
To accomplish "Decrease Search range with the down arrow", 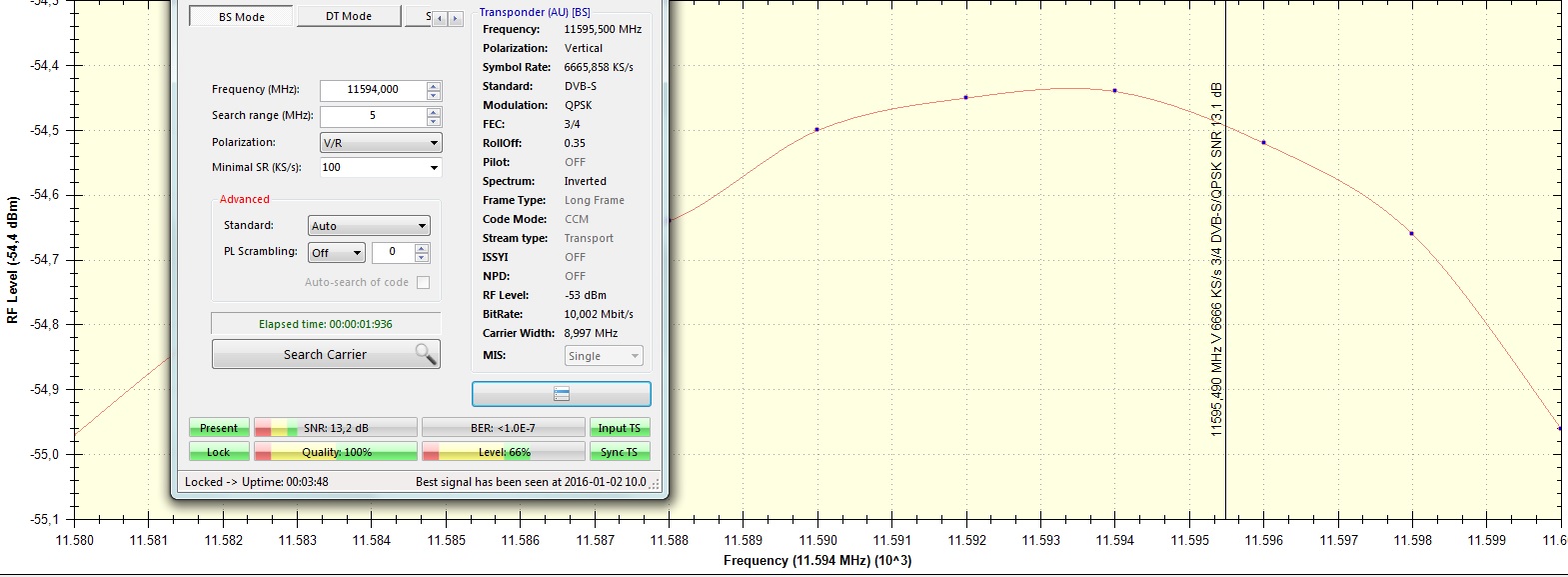I will tap(434, 121).
